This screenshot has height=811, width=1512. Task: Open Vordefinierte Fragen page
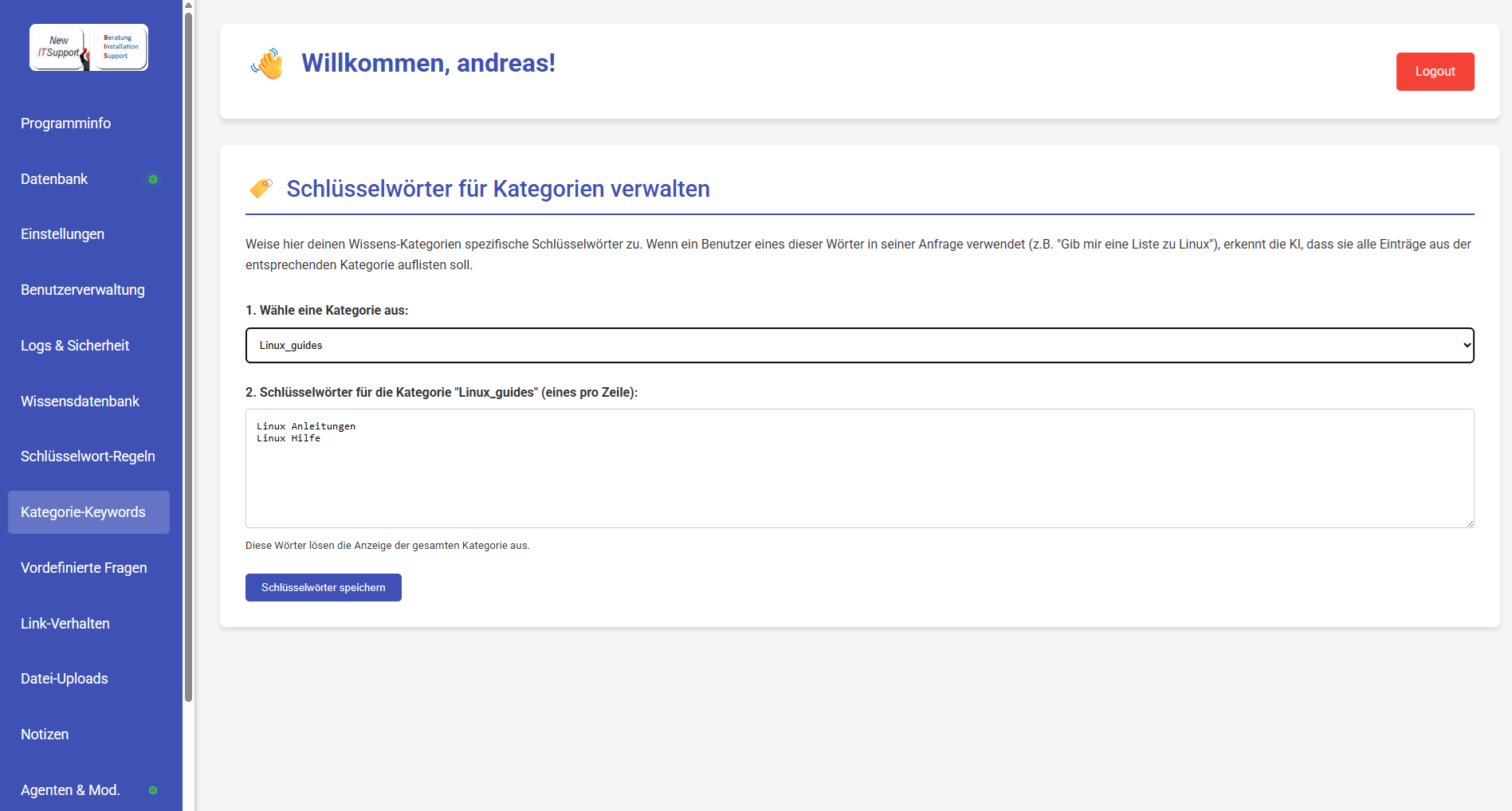click(84, 568)
